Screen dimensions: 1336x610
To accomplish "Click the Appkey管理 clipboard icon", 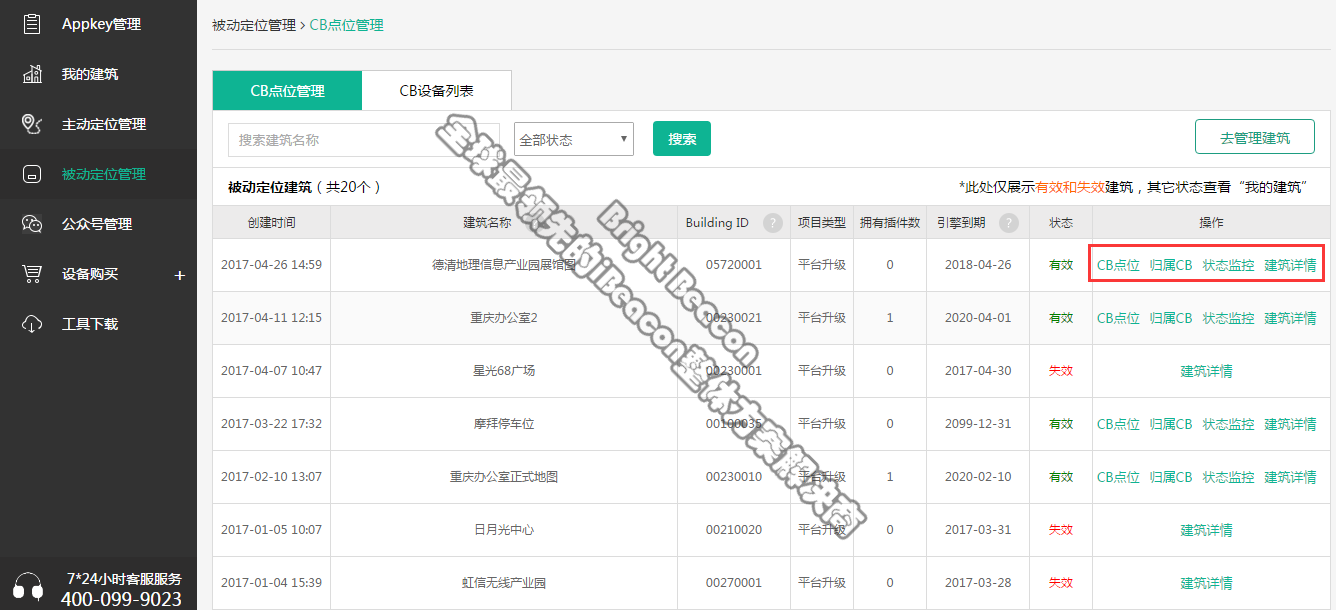I will point(32,24).
